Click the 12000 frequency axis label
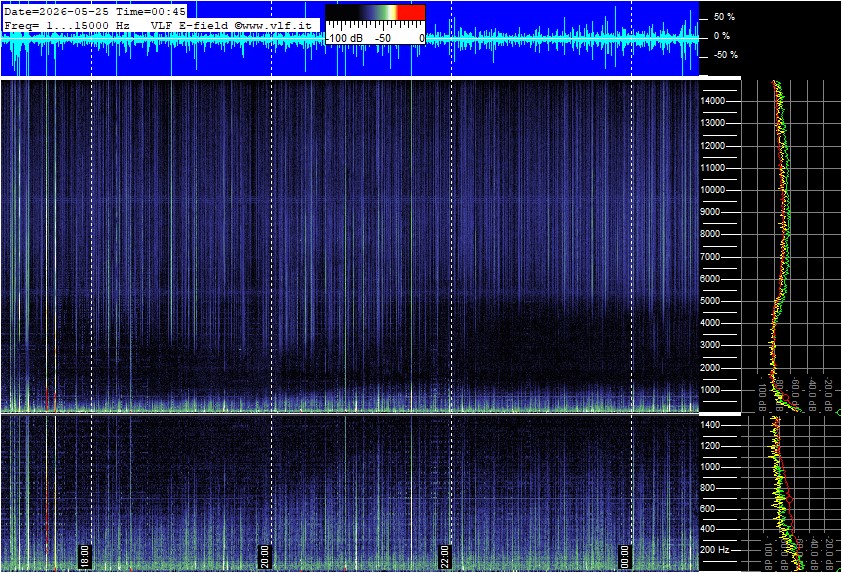 pos(713,146)
